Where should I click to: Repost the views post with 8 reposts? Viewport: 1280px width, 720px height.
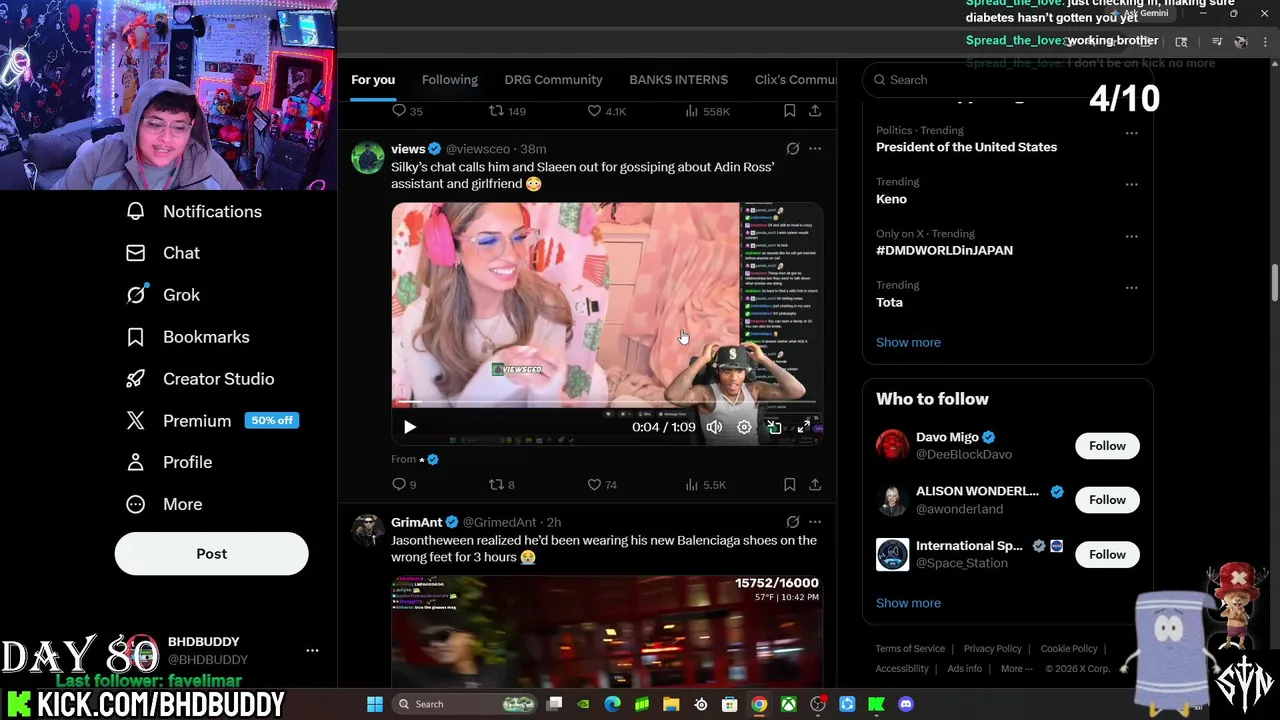click(496, 484)
